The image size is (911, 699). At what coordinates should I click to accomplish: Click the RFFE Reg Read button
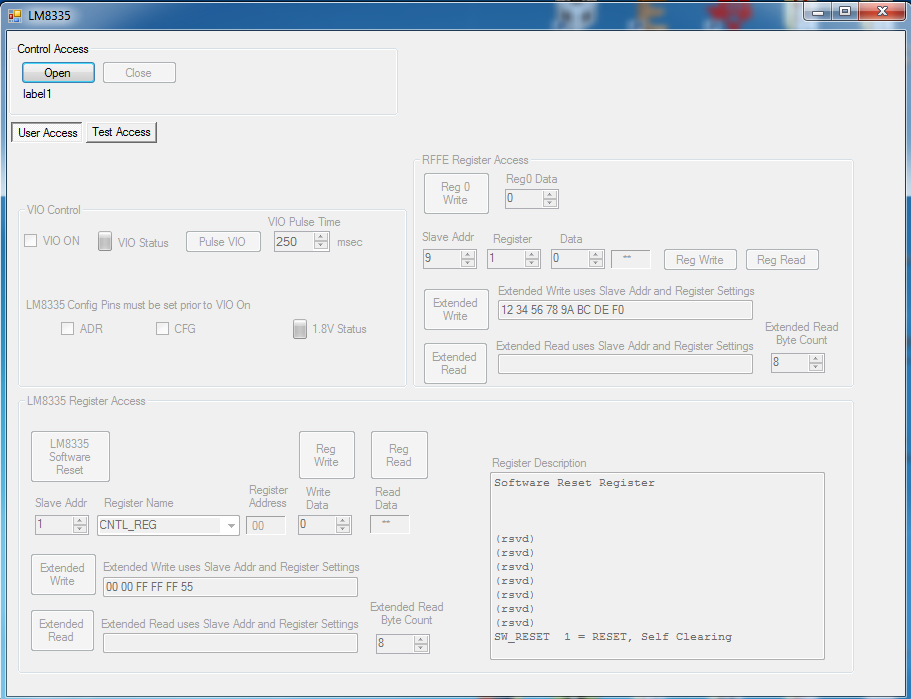click(781, 260)
